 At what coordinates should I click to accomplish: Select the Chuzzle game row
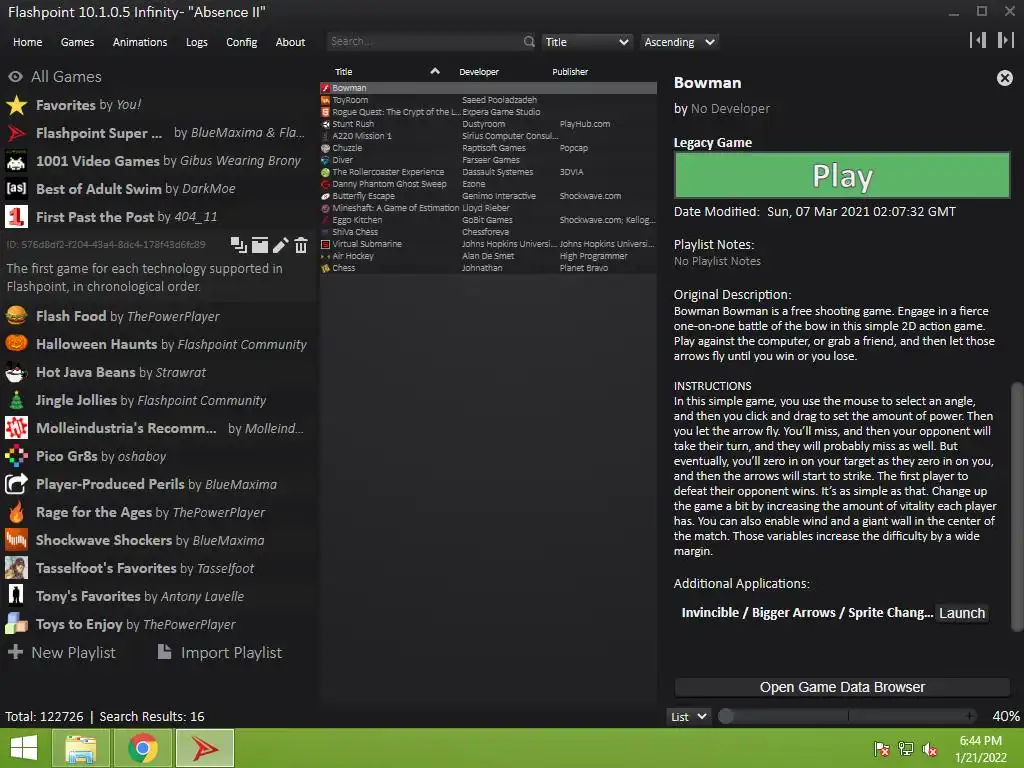pos(488,148)
